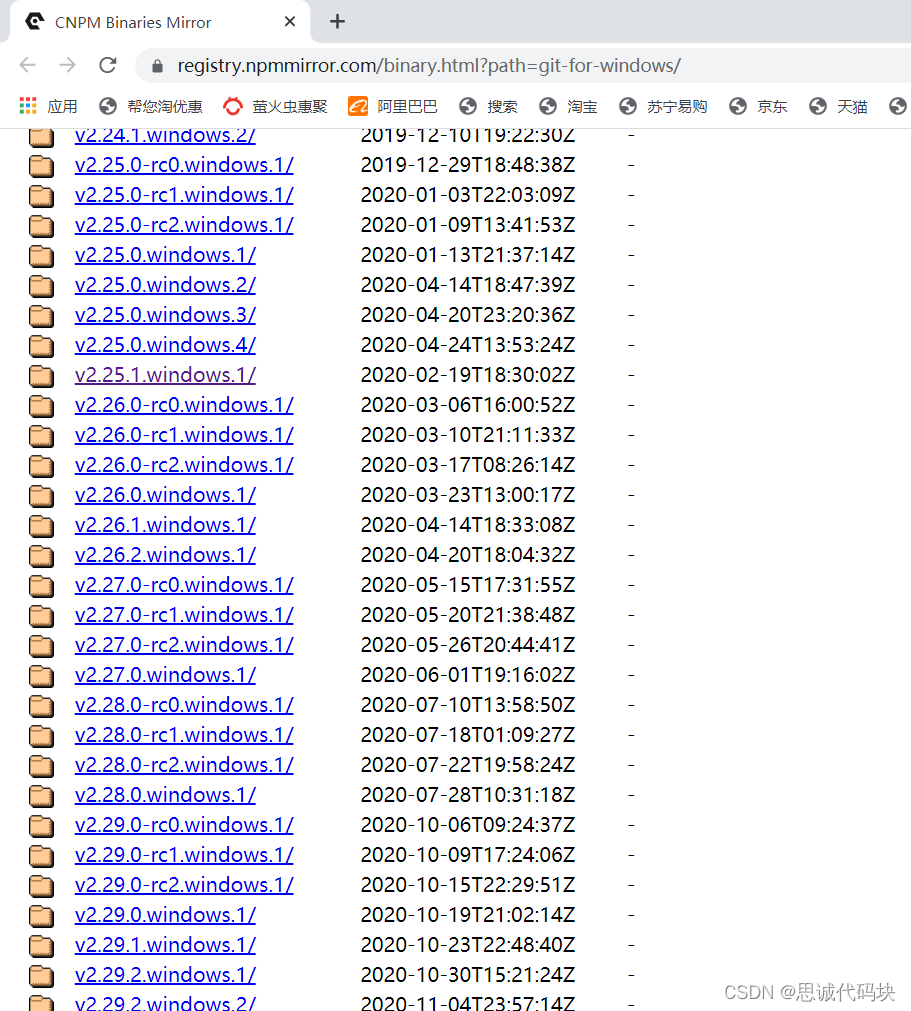Screen dimensions: 911x1011
Task: Click timestamp 2020-06-01T19:16:02Z
Action: point(467,674)
